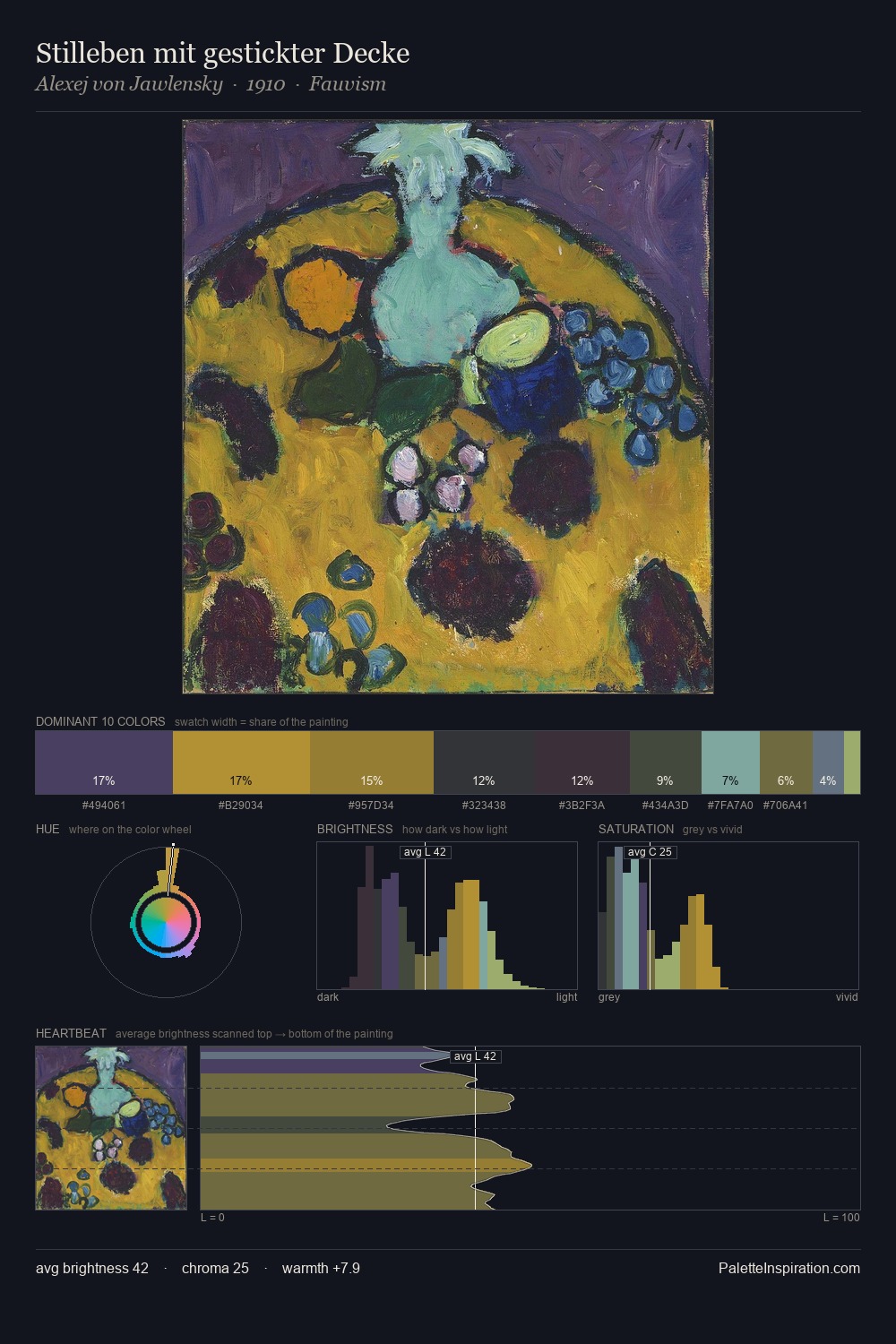The height and width of the screenshot is (1344, 896).
Task: Click the subtitle Alexej von Jawlensky 1910 Fauvism
Action: tap(211, 84)
